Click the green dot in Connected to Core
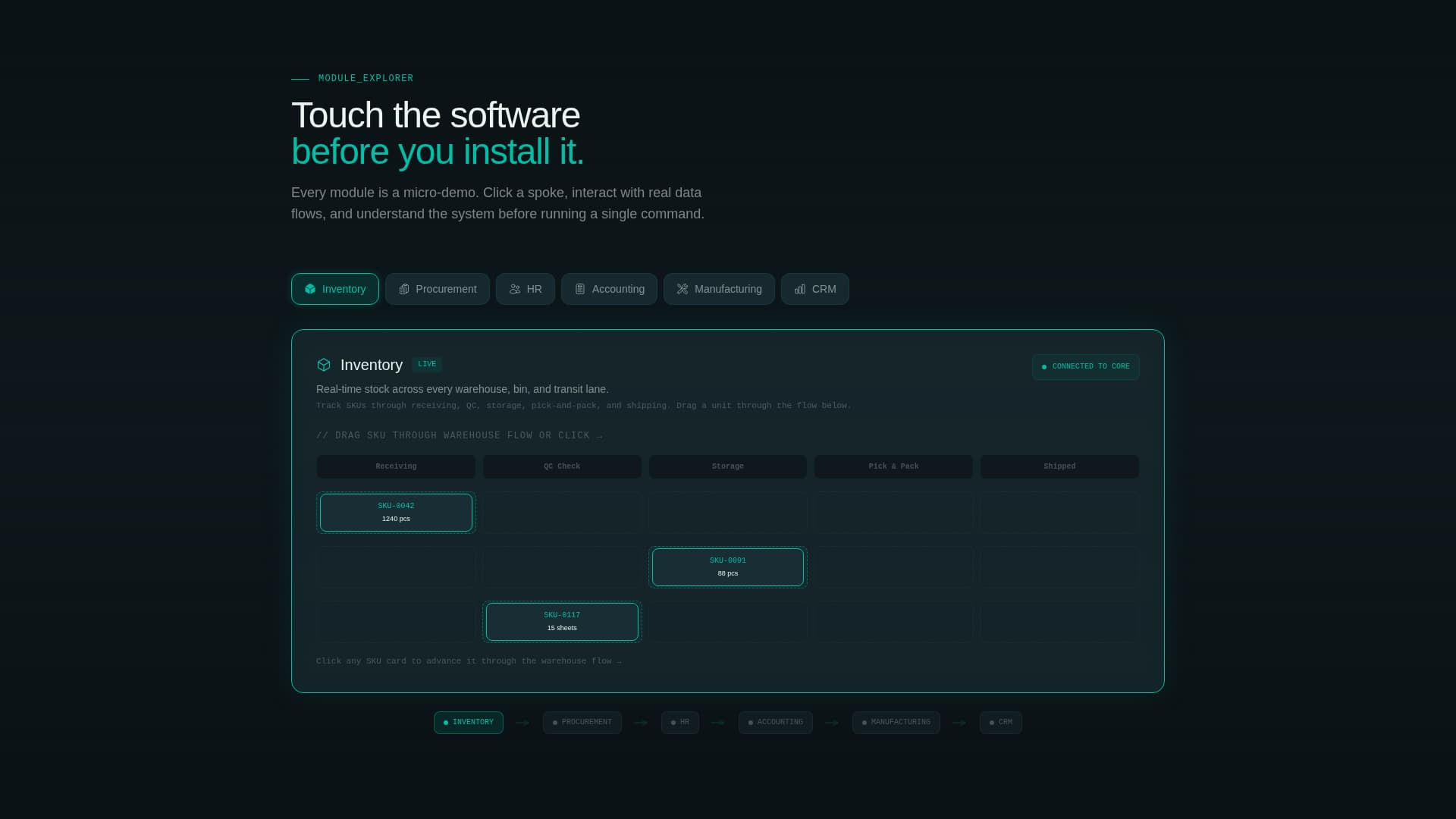The height and width of the screenshot is (819, 1456). pyautogui.click(x=1044, y=367)
